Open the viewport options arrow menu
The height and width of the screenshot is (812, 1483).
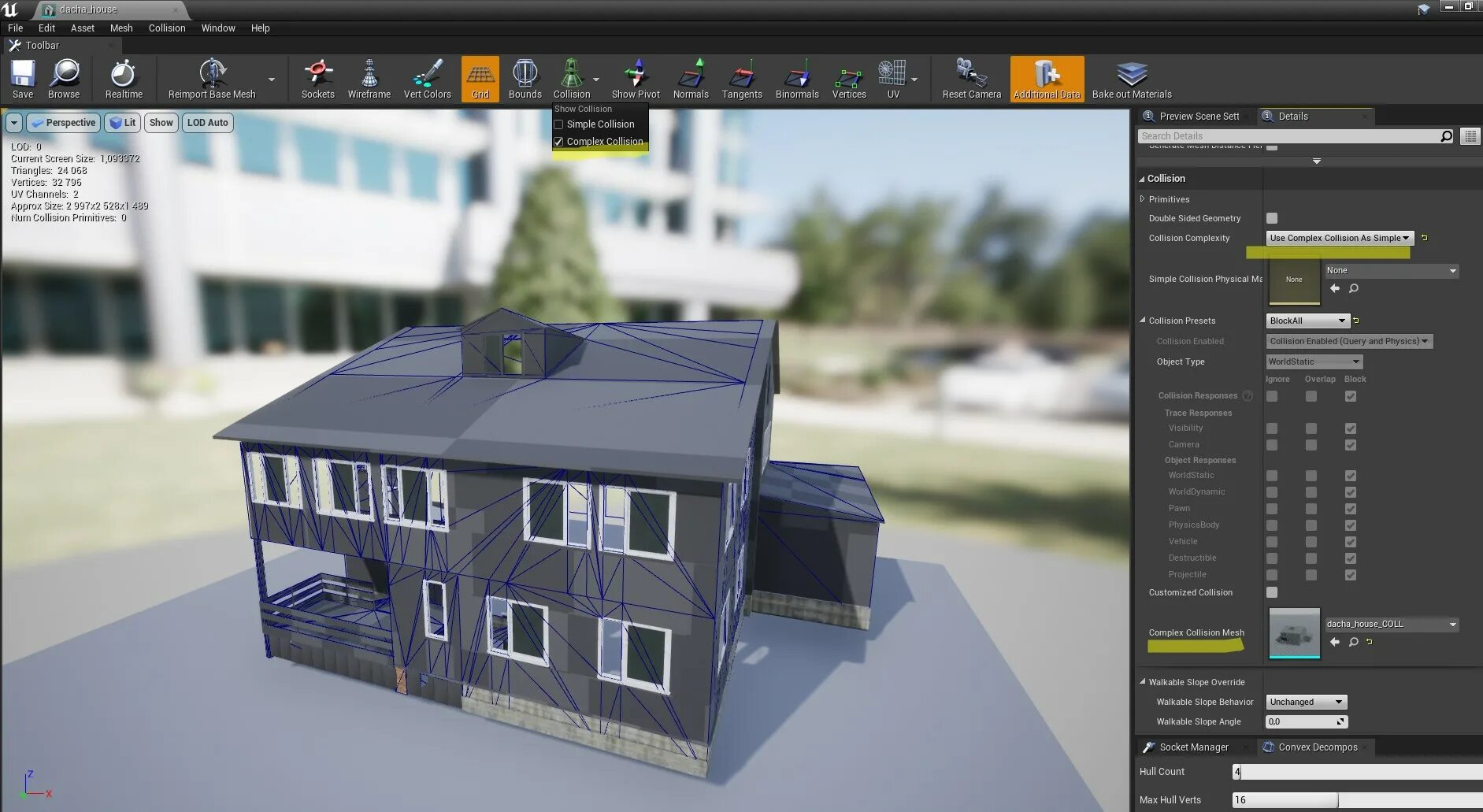(x=14, y=123)
